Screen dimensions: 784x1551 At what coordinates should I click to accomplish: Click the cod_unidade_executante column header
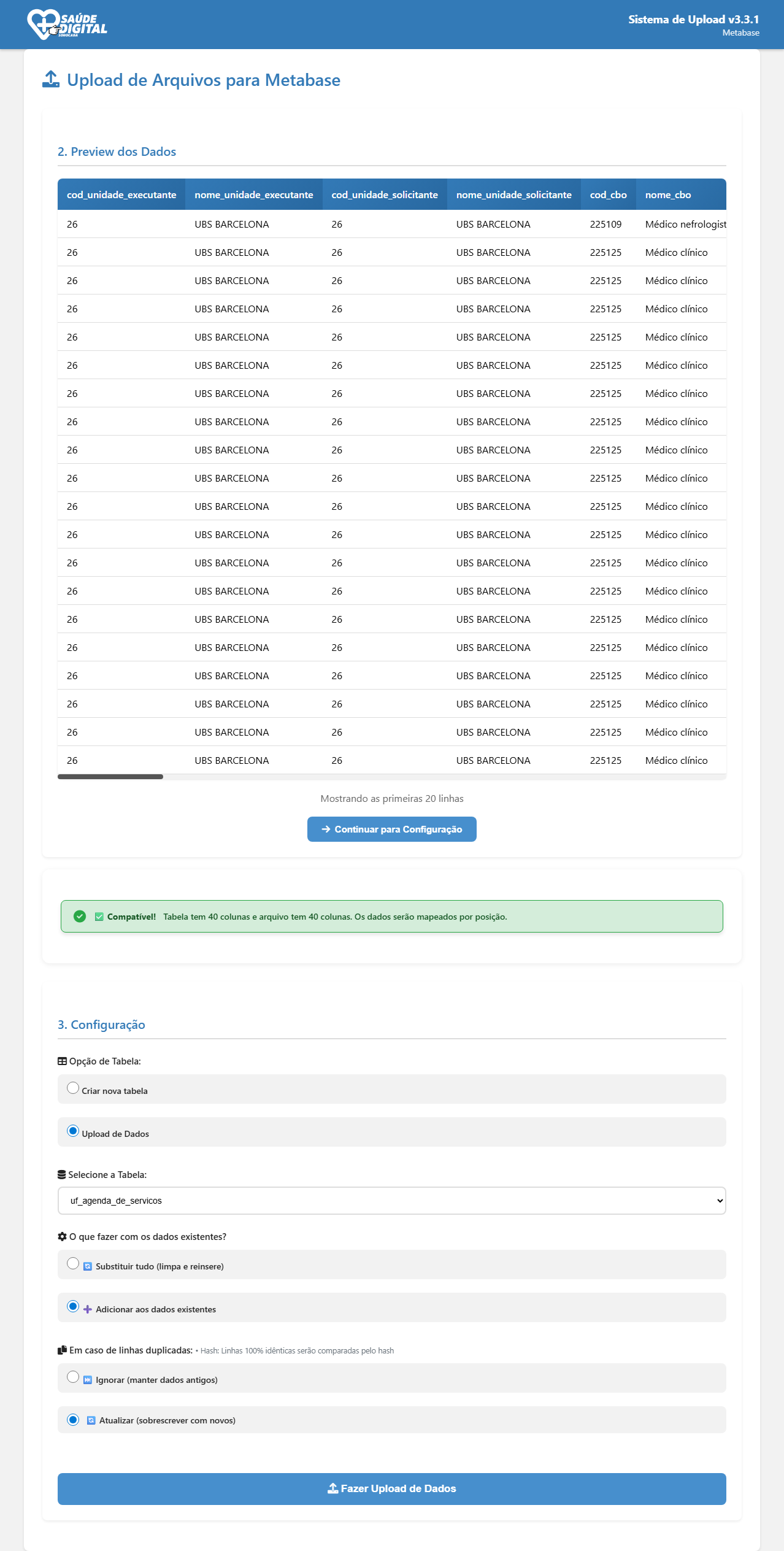point(121,194)
